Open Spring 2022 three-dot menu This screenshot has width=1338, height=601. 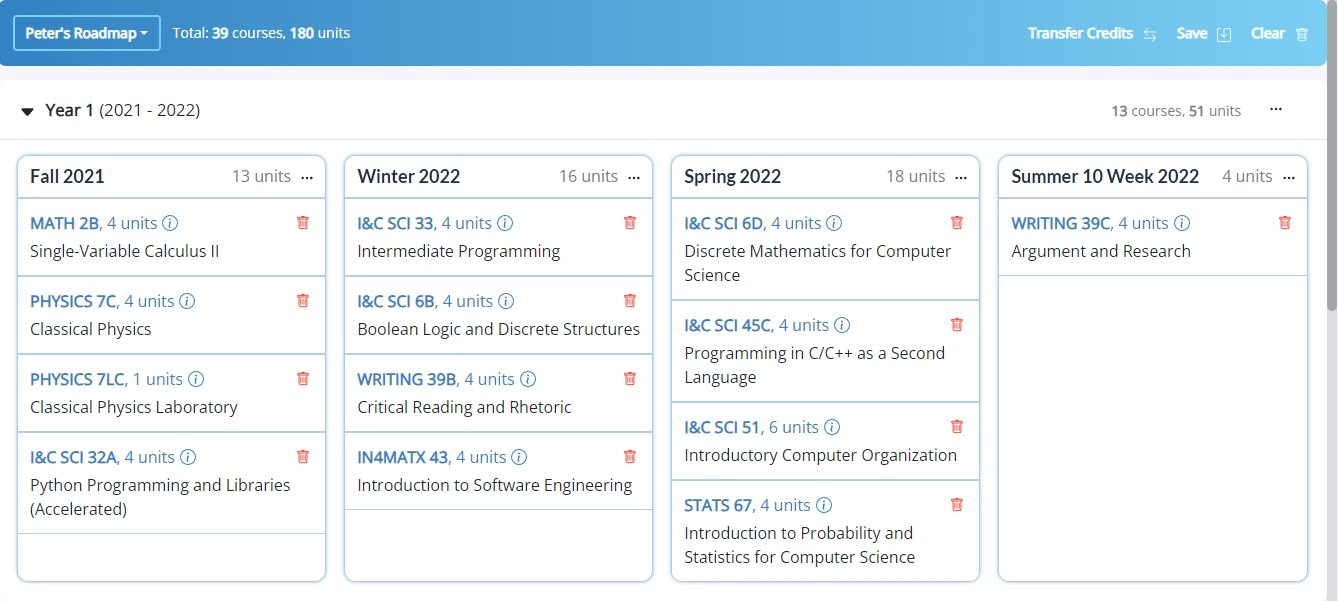961,177
